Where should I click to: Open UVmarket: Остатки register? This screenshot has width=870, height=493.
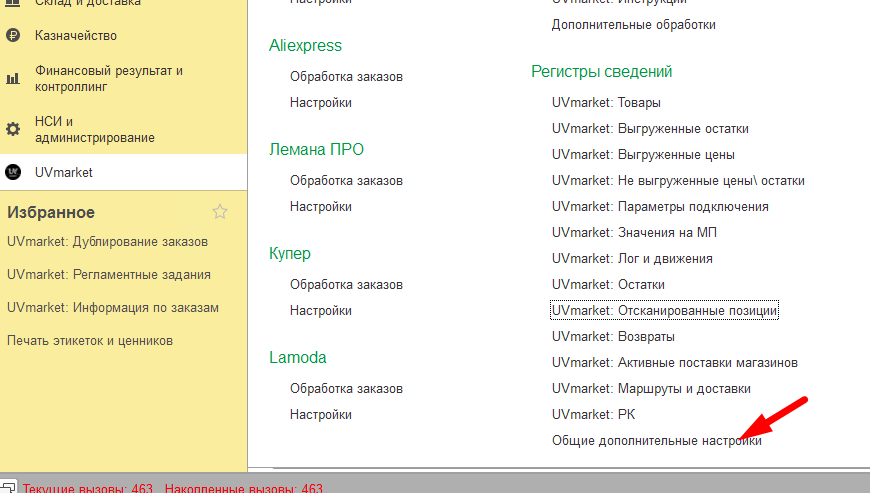[608, 284]
